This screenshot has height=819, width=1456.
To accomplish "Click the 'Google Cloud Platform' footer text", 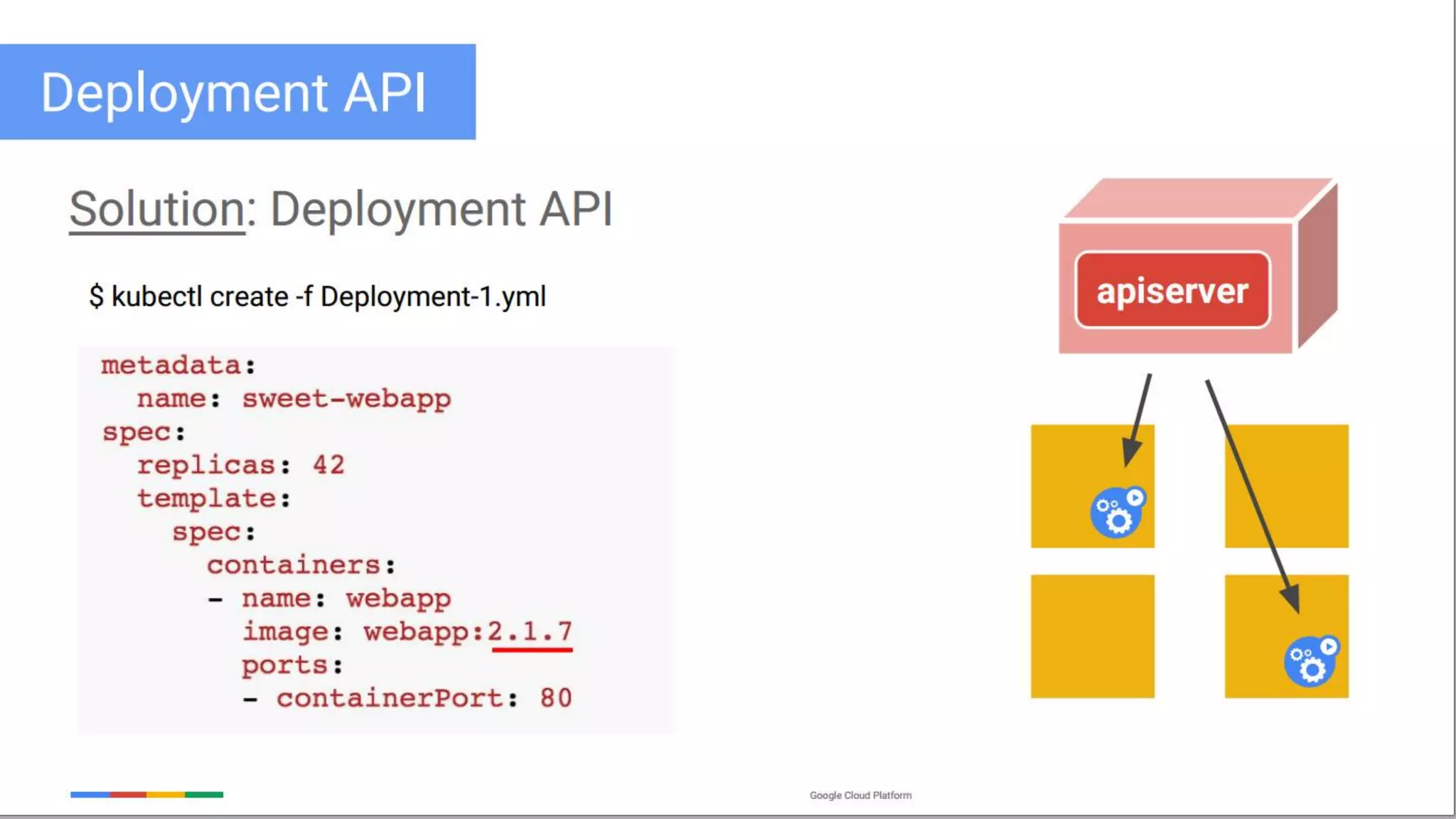I will [860, 795].
